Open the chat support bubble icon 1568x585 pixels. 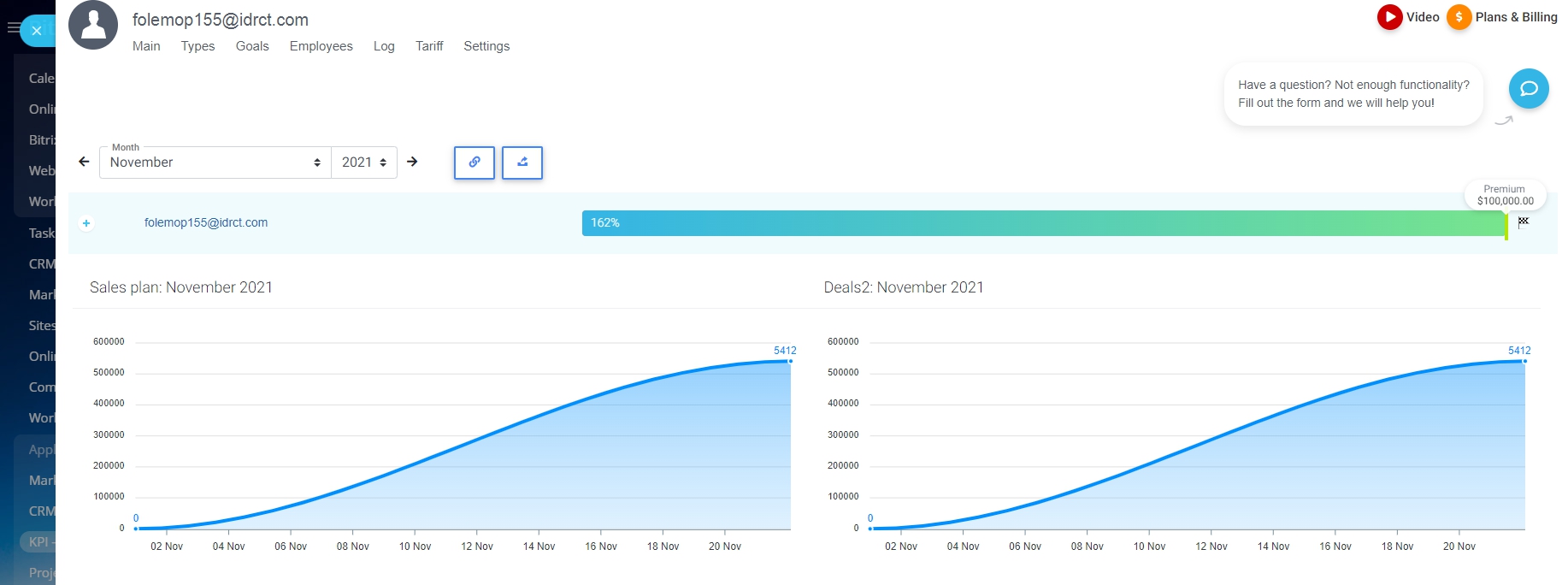(x=1528, y=89)
